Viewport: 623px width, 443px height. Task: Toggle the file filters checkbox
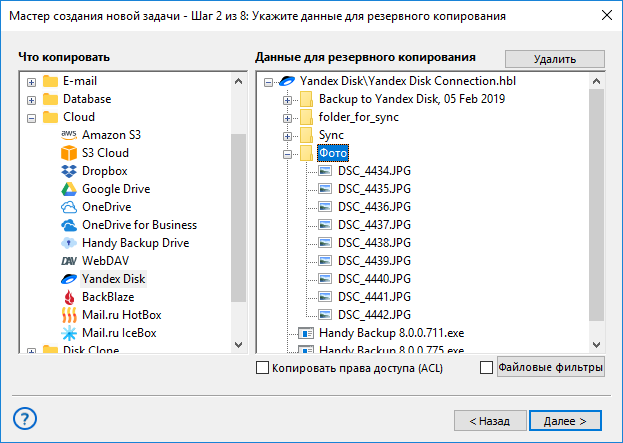tap(487, 369)
